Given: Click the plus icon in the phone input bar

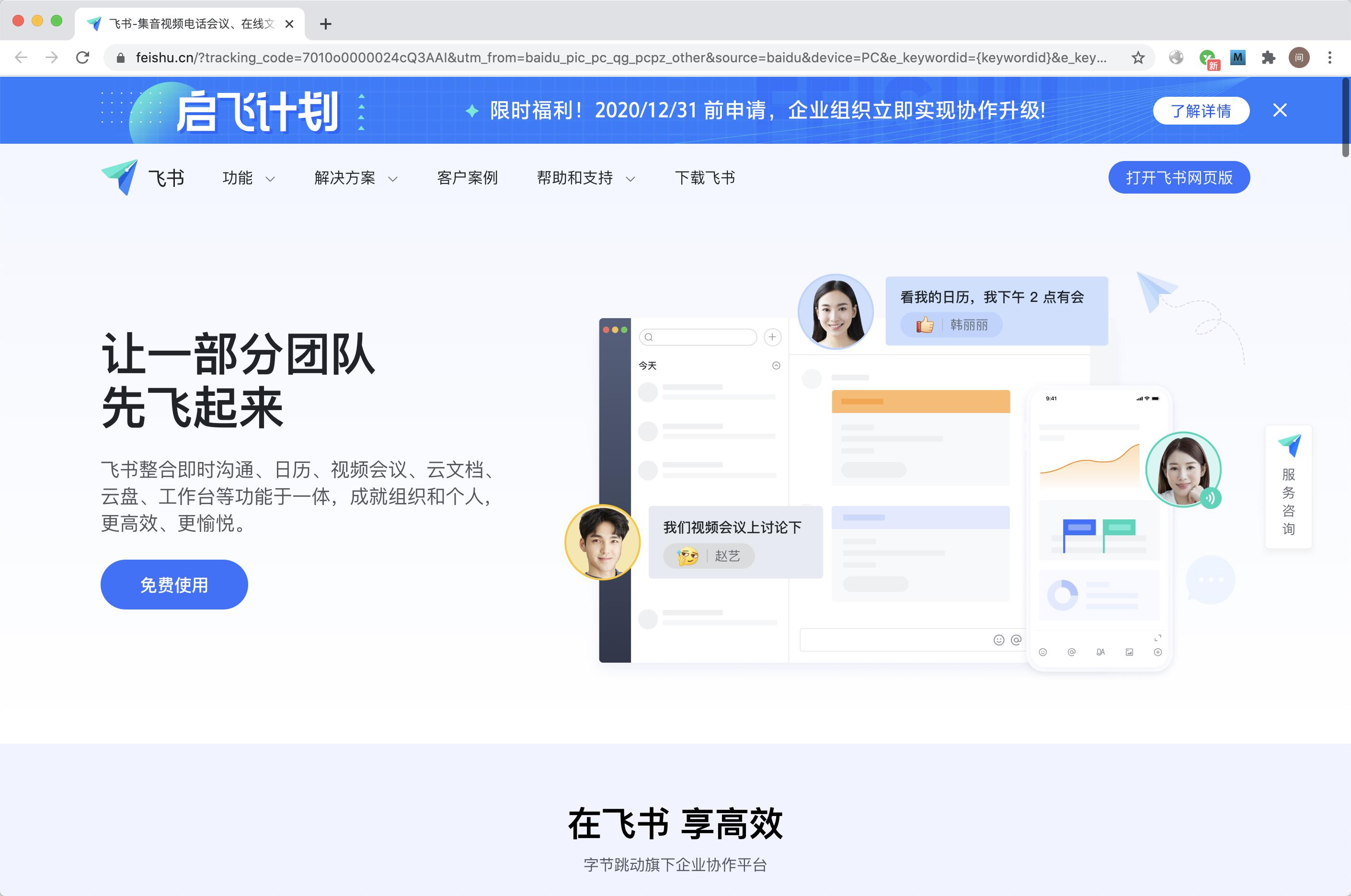Looking at the screenshot, I should click(x=1158, y=652).
